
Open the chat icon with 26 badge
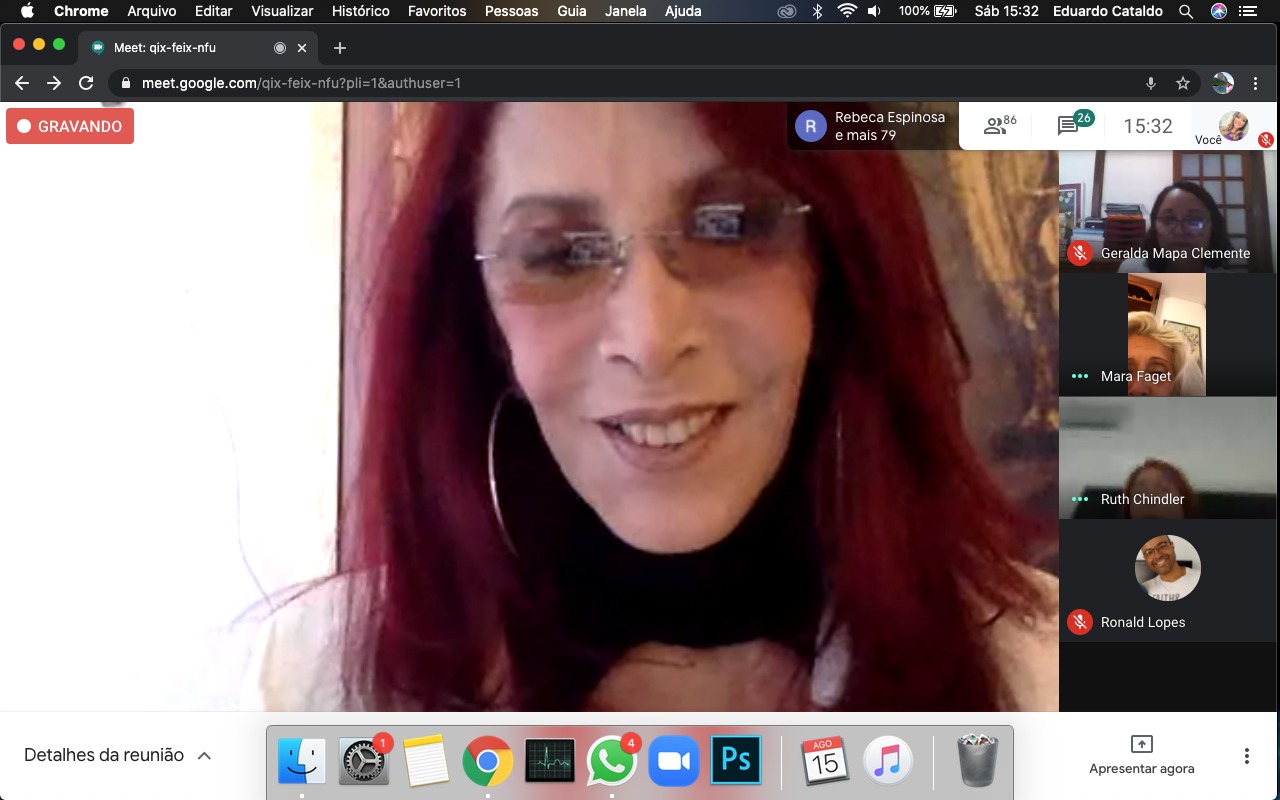[1075, 125]
